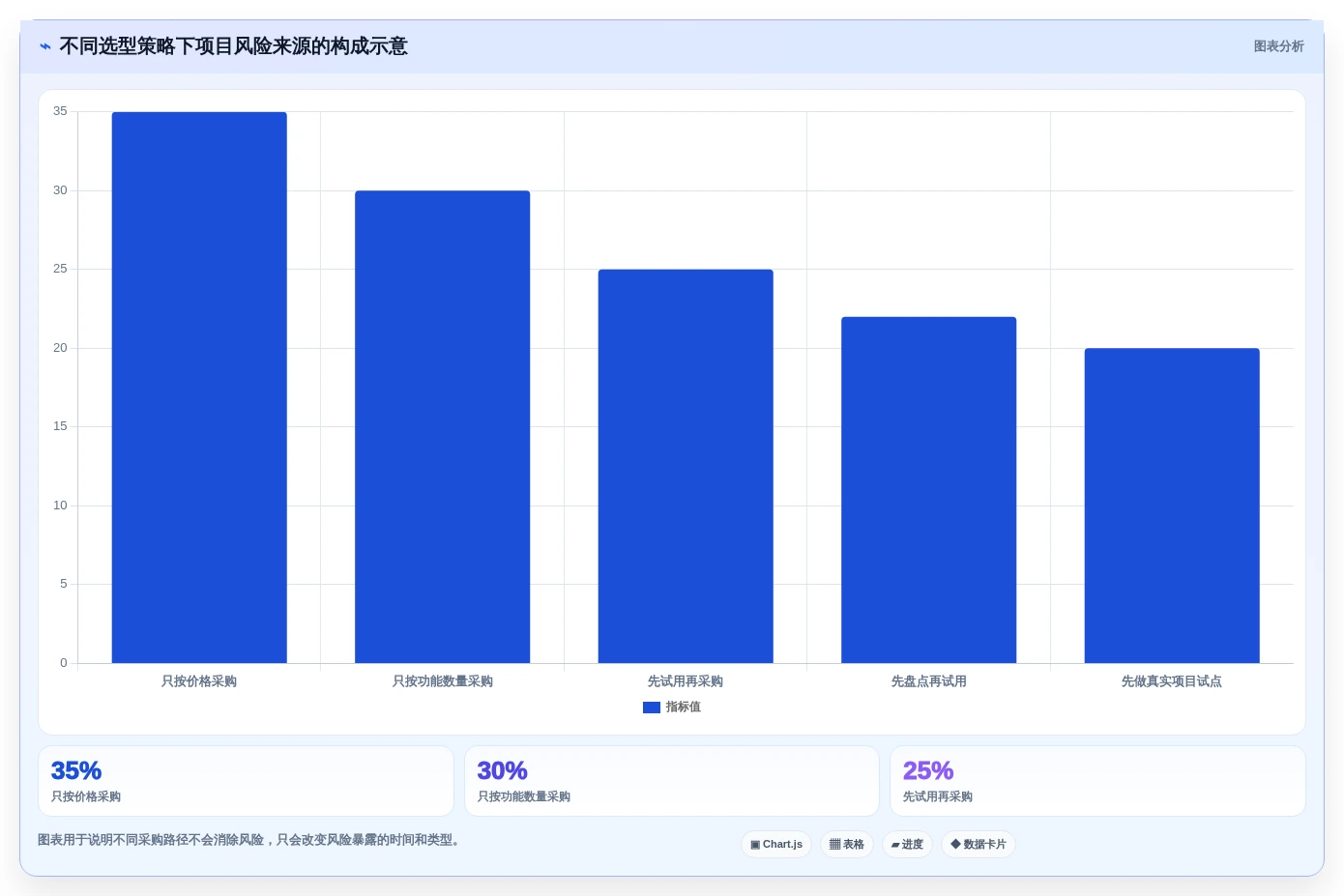Click the 进度 tag chip
Screen dimensions: 1344x896
(907, 845)
